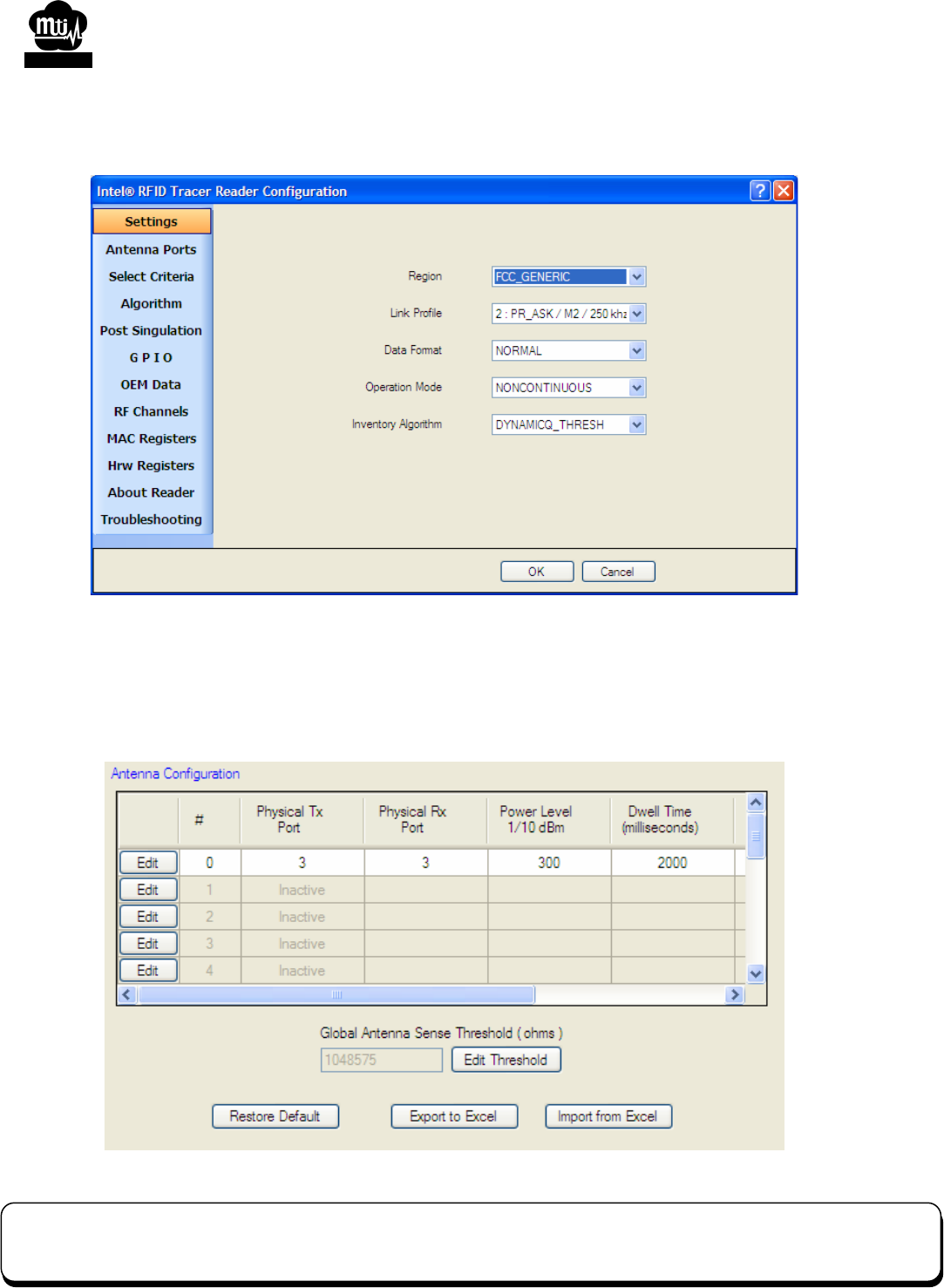Screen dimensions: 944x1288
Task: Click the horizontal scrollbar left arrow
Action: [127, 994]
